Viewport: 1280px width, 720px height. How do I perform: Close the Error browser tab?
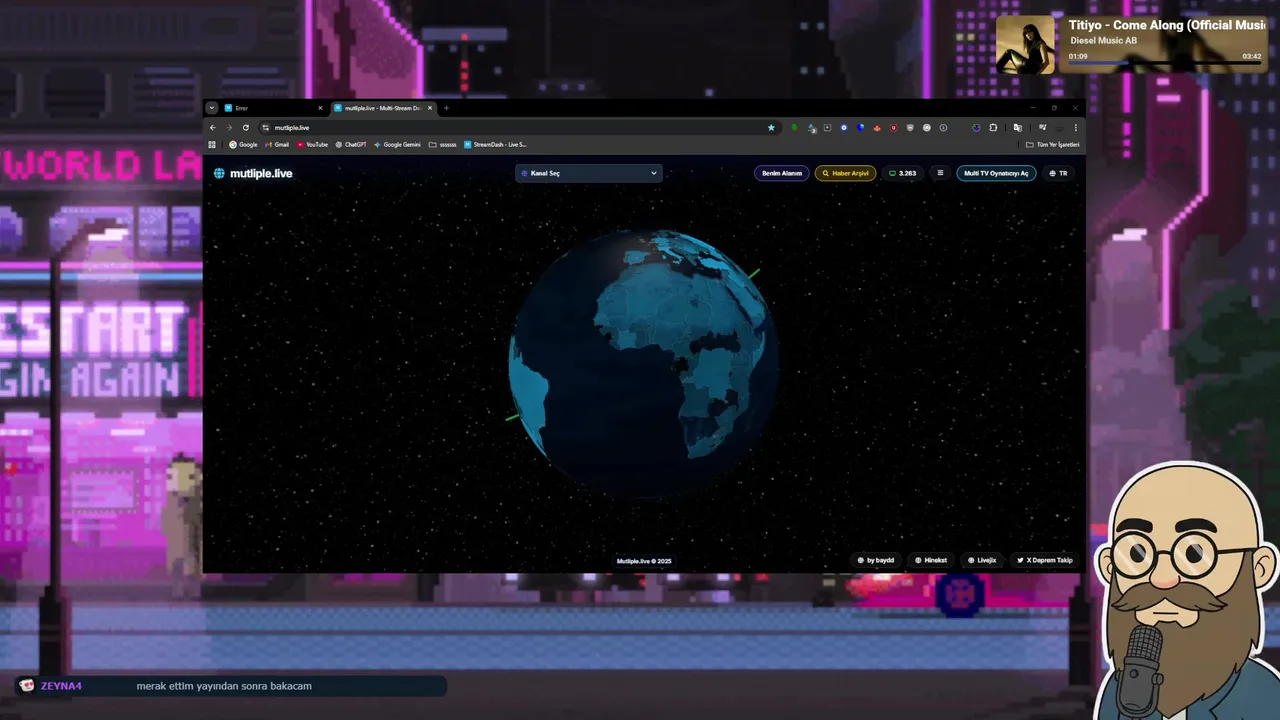(321, 108)
